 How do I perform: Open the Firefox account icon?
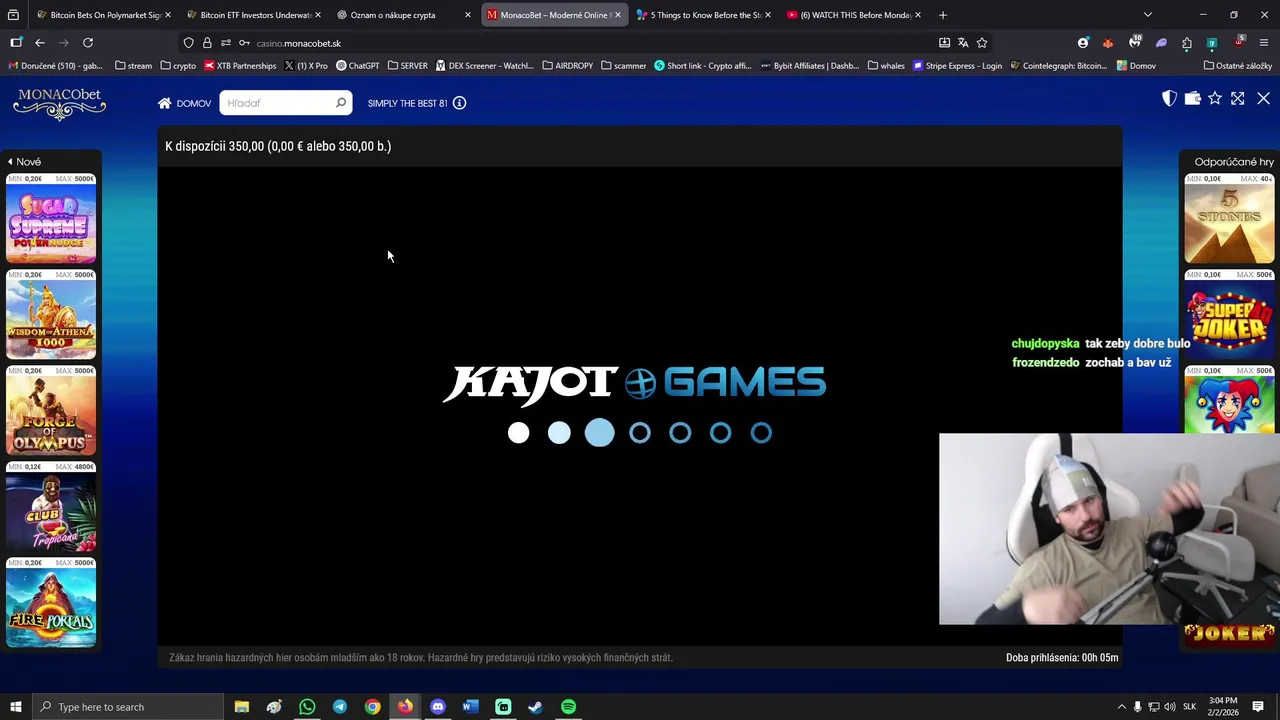click(x=1083, y=43)
